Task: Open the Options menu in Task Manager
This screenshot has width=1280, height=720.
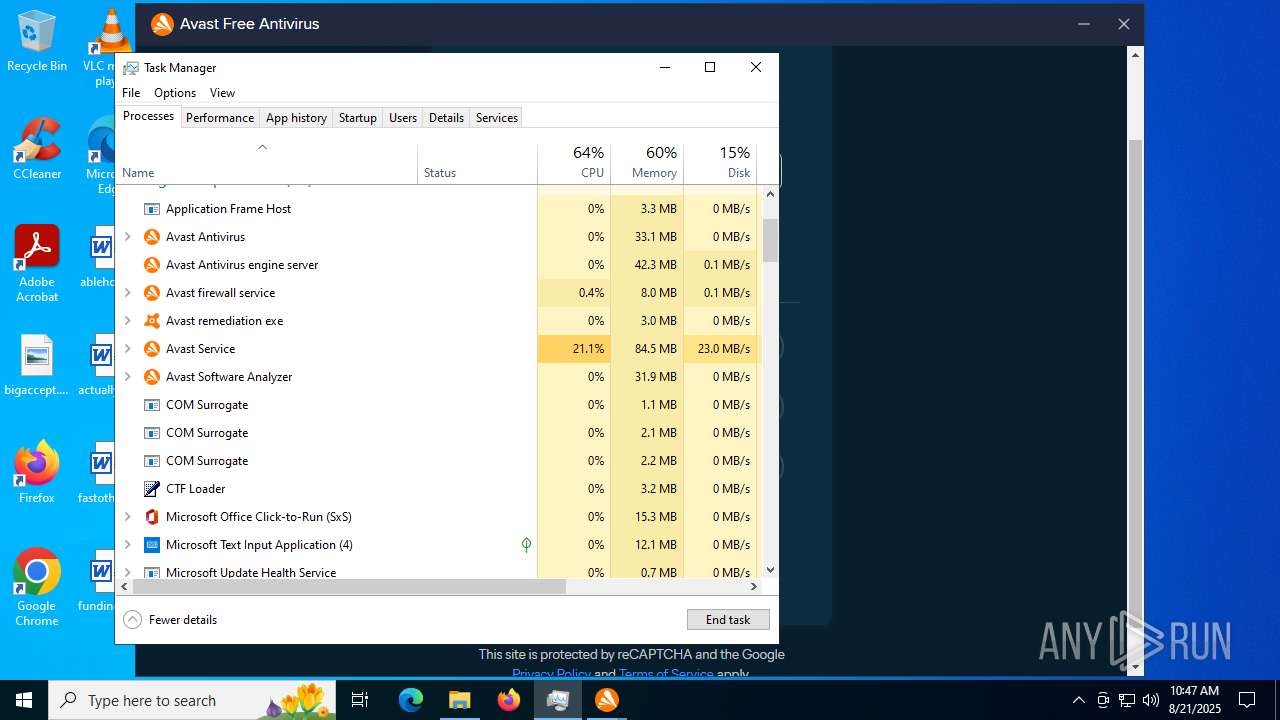Action: (x=175, y=93)
